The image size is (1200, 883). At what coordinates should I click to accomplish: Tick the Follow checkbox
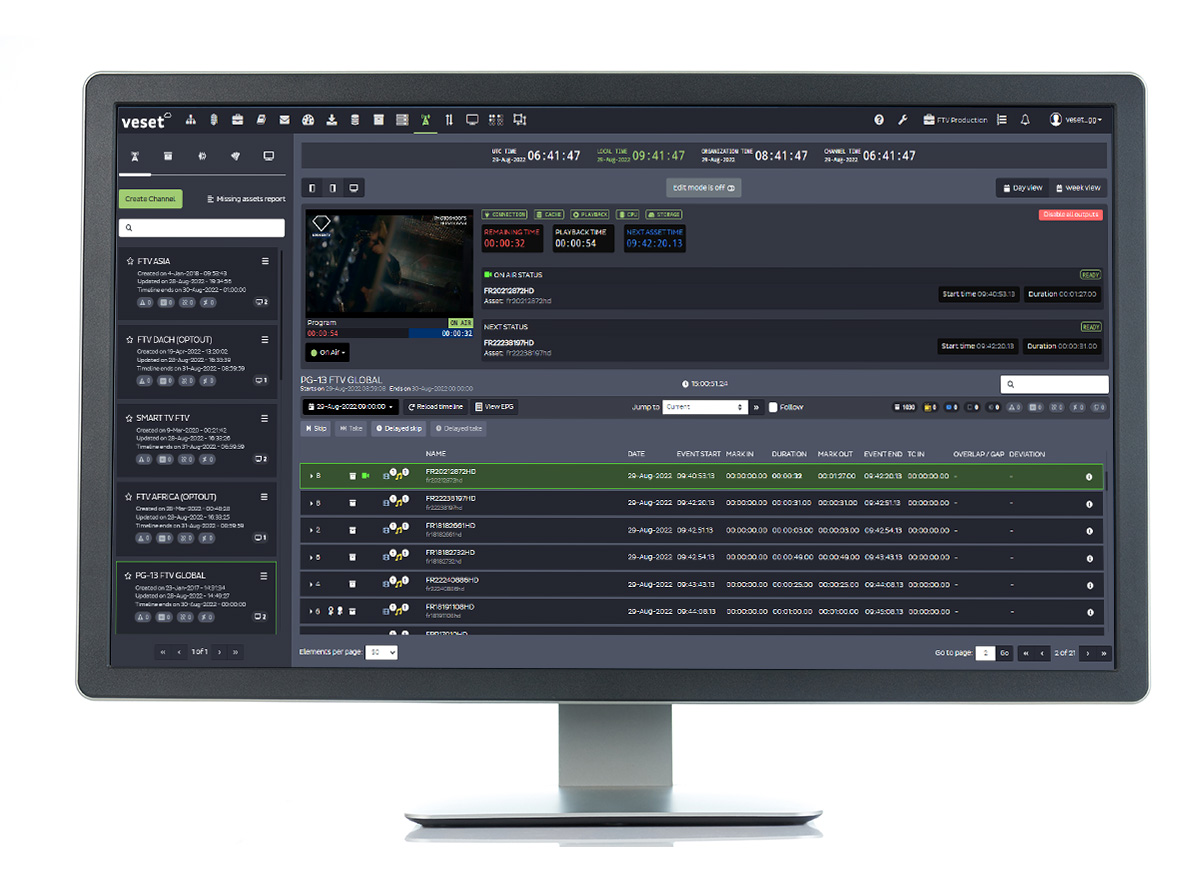coord(773,408)
